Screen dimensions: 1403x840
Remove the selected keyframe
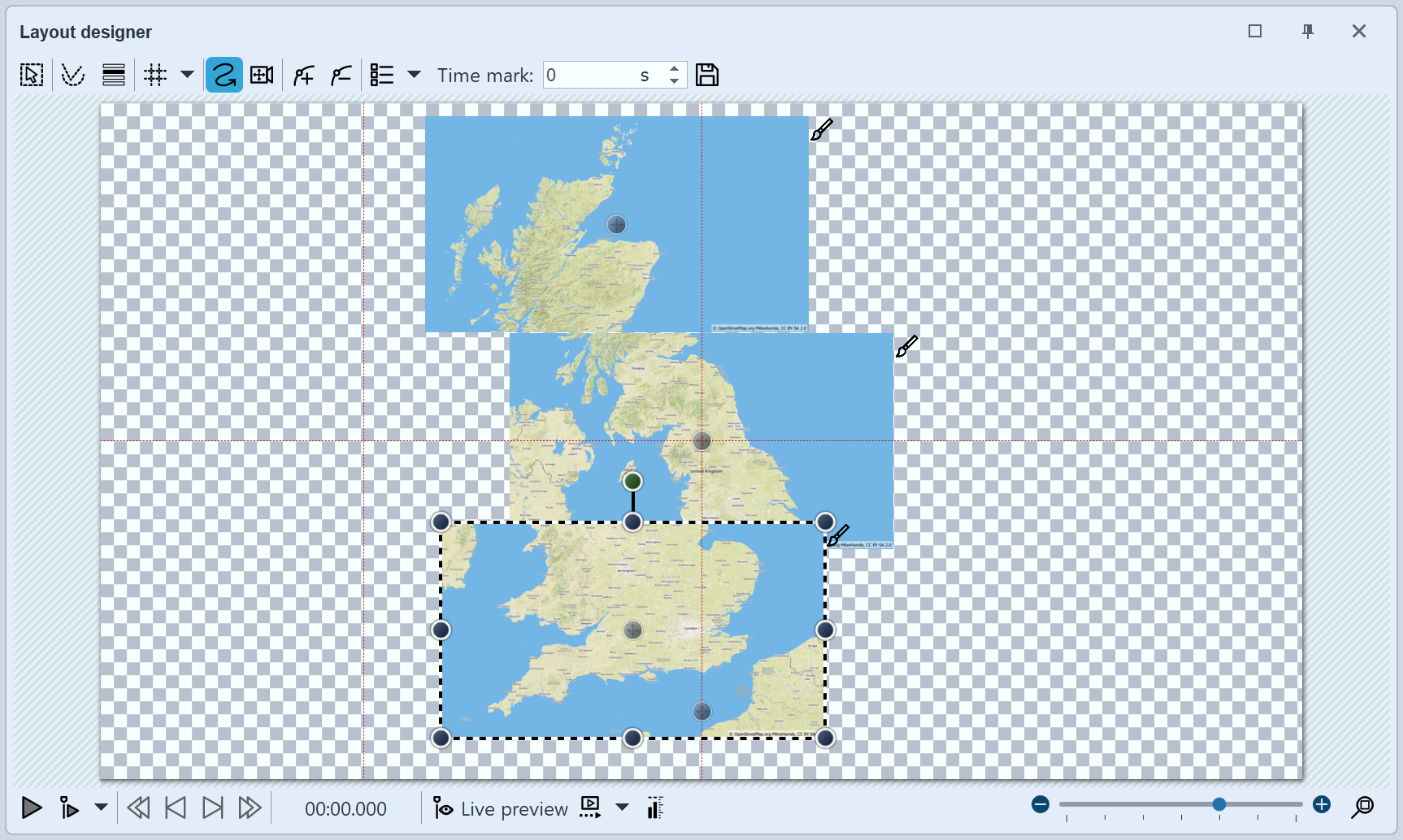(x=340, y=74)
